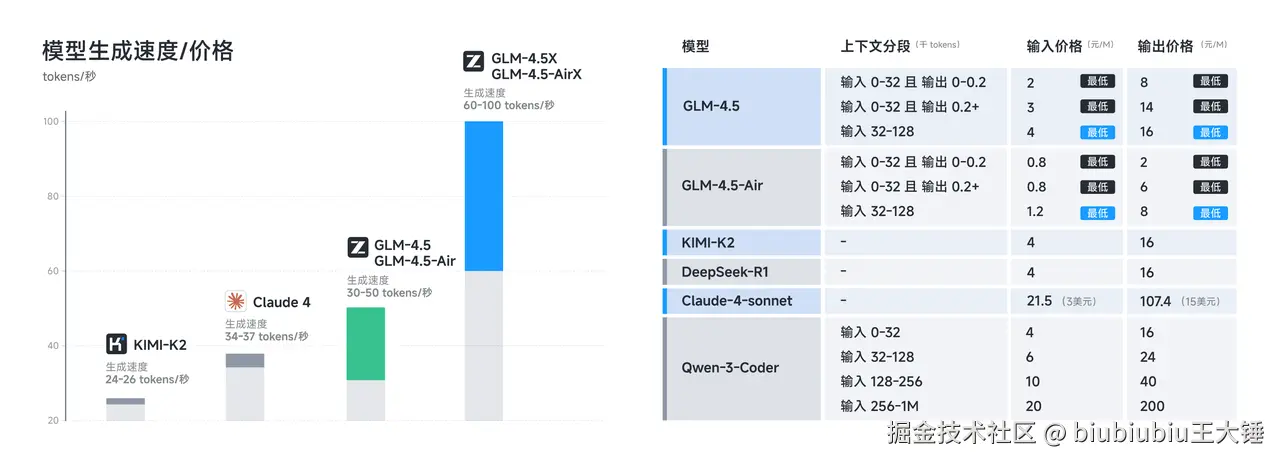
Task: Select the green GLM-4.5 speed bar
Action: pos(365,343)
